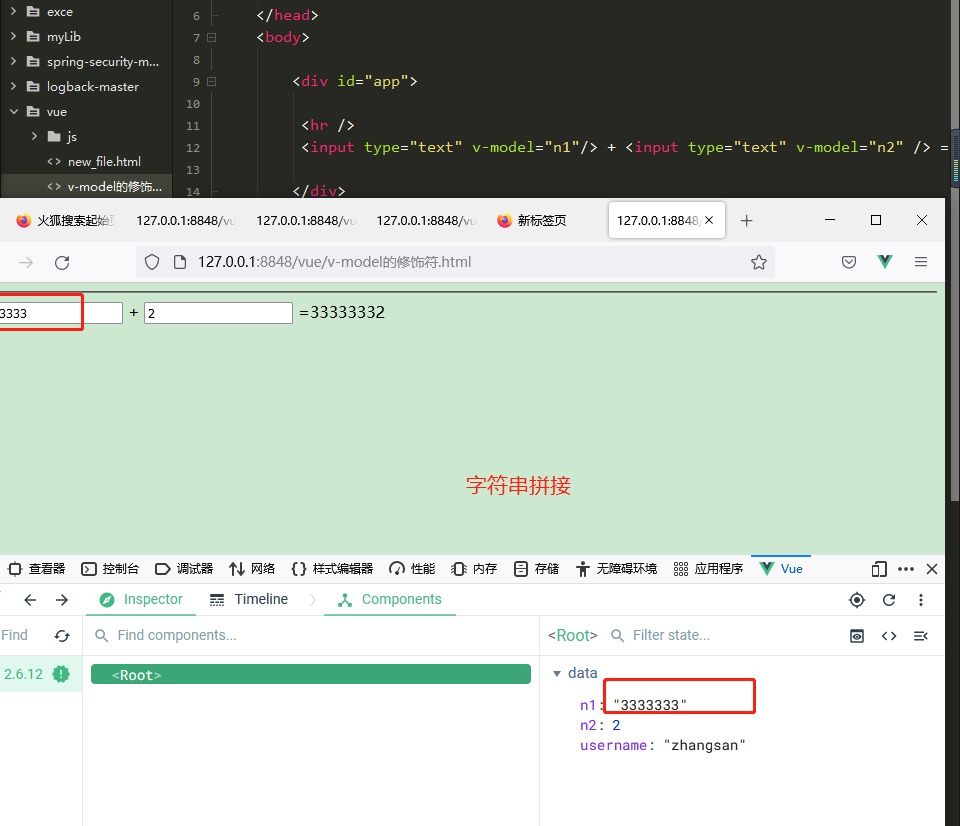Open the 样式编辑器 style editor panel
This screenshot has width=960, height=826.
[332, 569]
